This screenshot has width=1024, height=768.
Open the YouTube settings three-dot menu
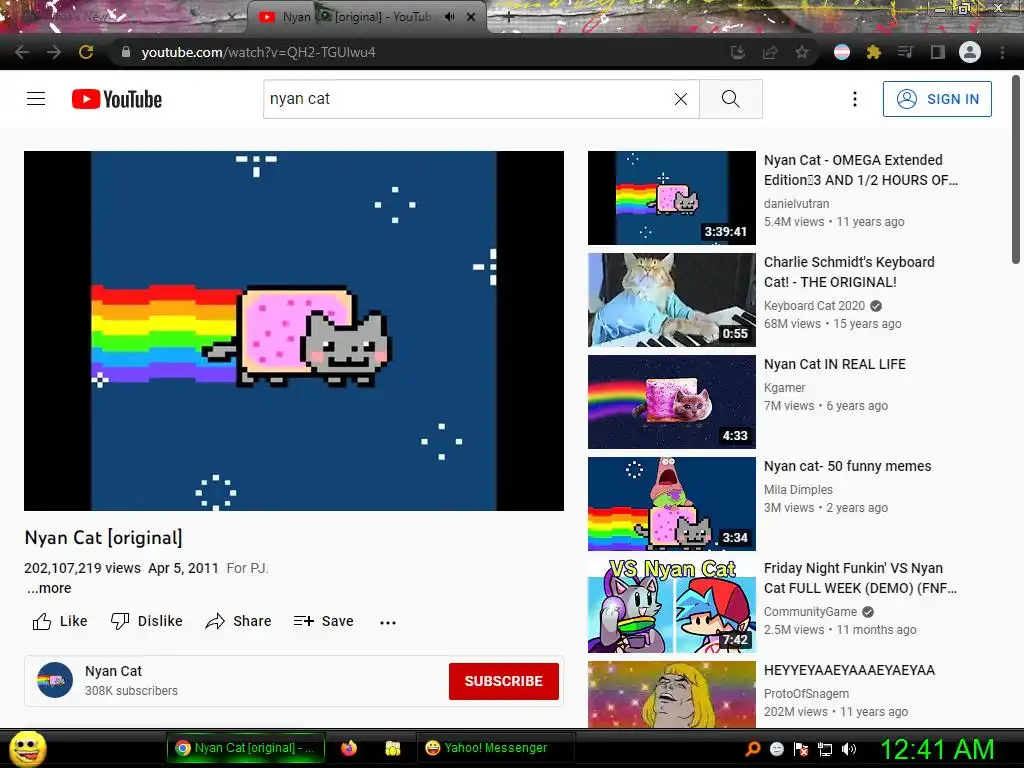tap(854, 99)
